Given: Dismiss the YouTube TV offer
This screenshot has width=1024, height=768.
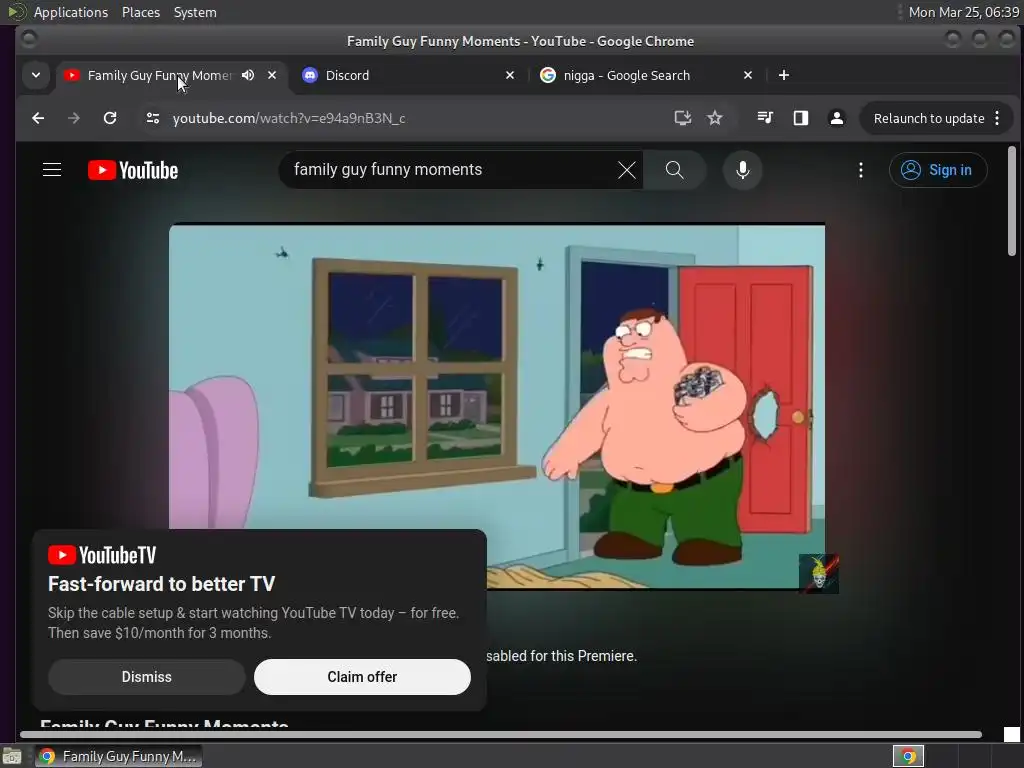Looking at the screenshot, I should 146,677.
